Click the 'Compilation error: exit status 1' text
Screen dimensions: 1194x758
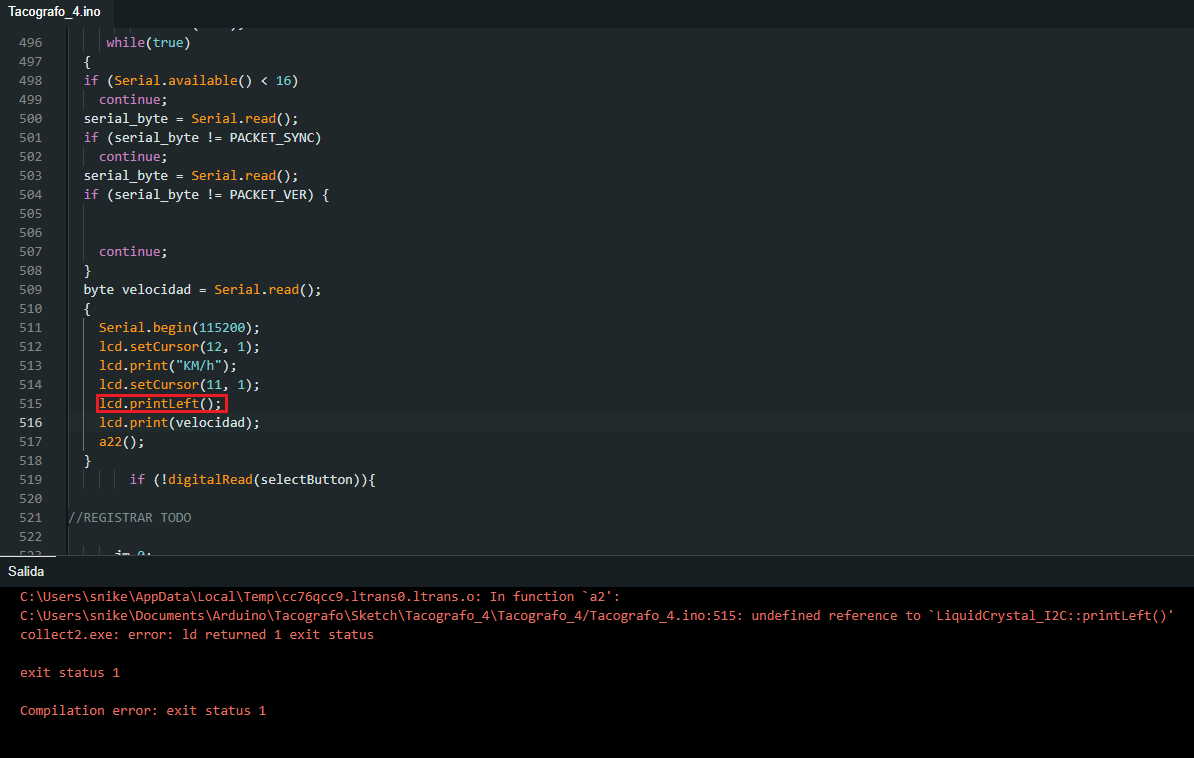coord(143,711)
